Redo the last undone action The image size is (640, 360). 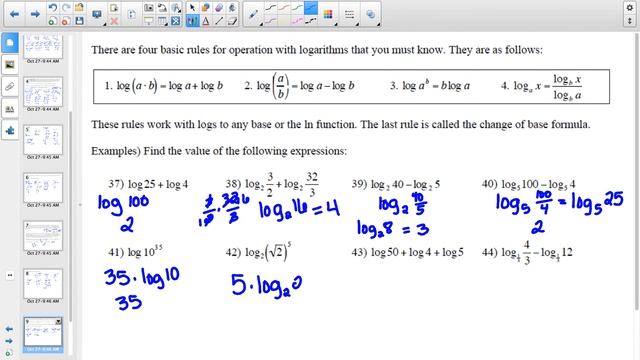coord(66,8)
